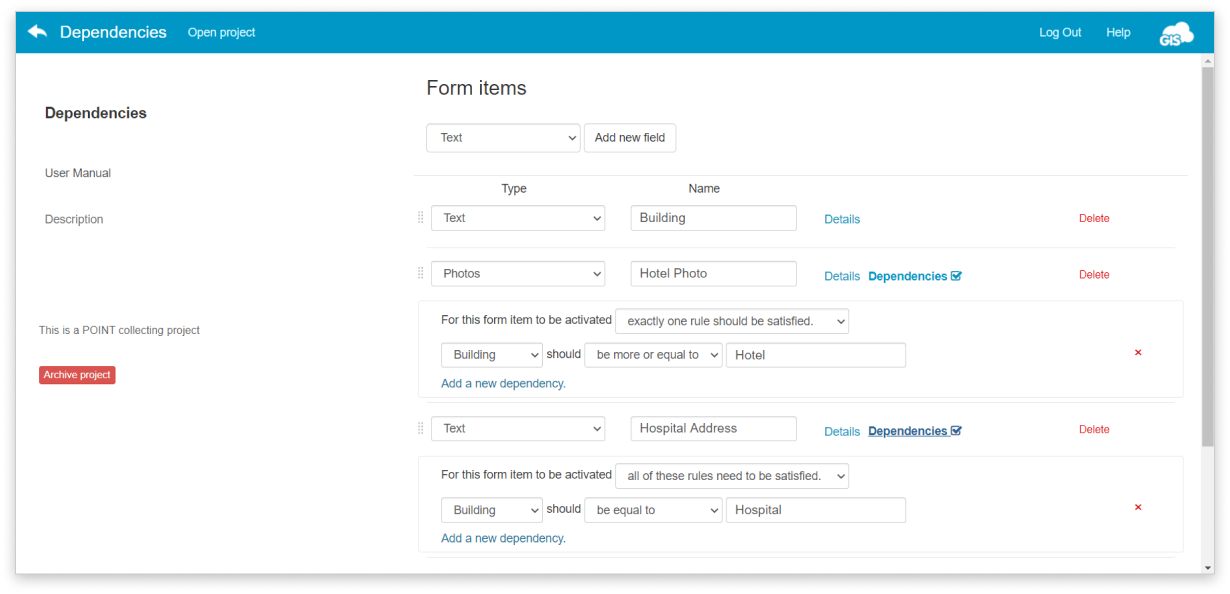Screen dimensions: 1230x594
Task: Delete the Hotel Photo field
Action: point(1094,274)
